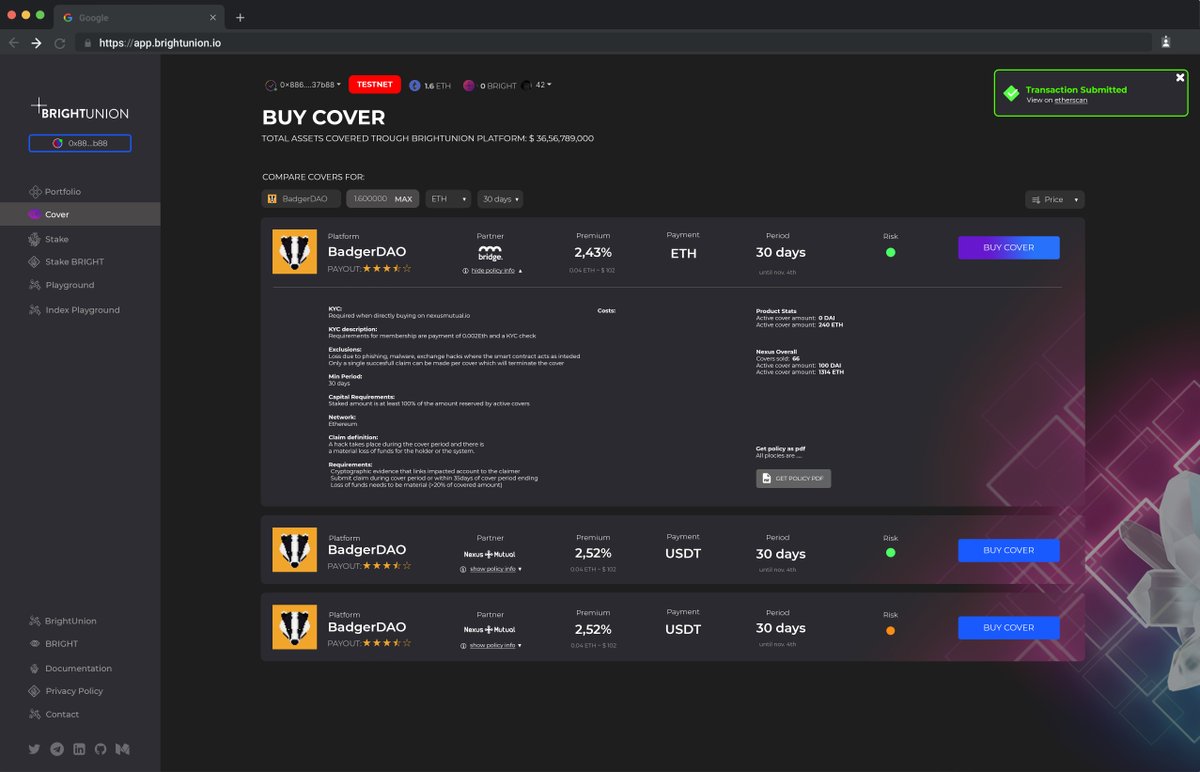
Task: Click the 2,43% premium value
Action: click(593, 253)
